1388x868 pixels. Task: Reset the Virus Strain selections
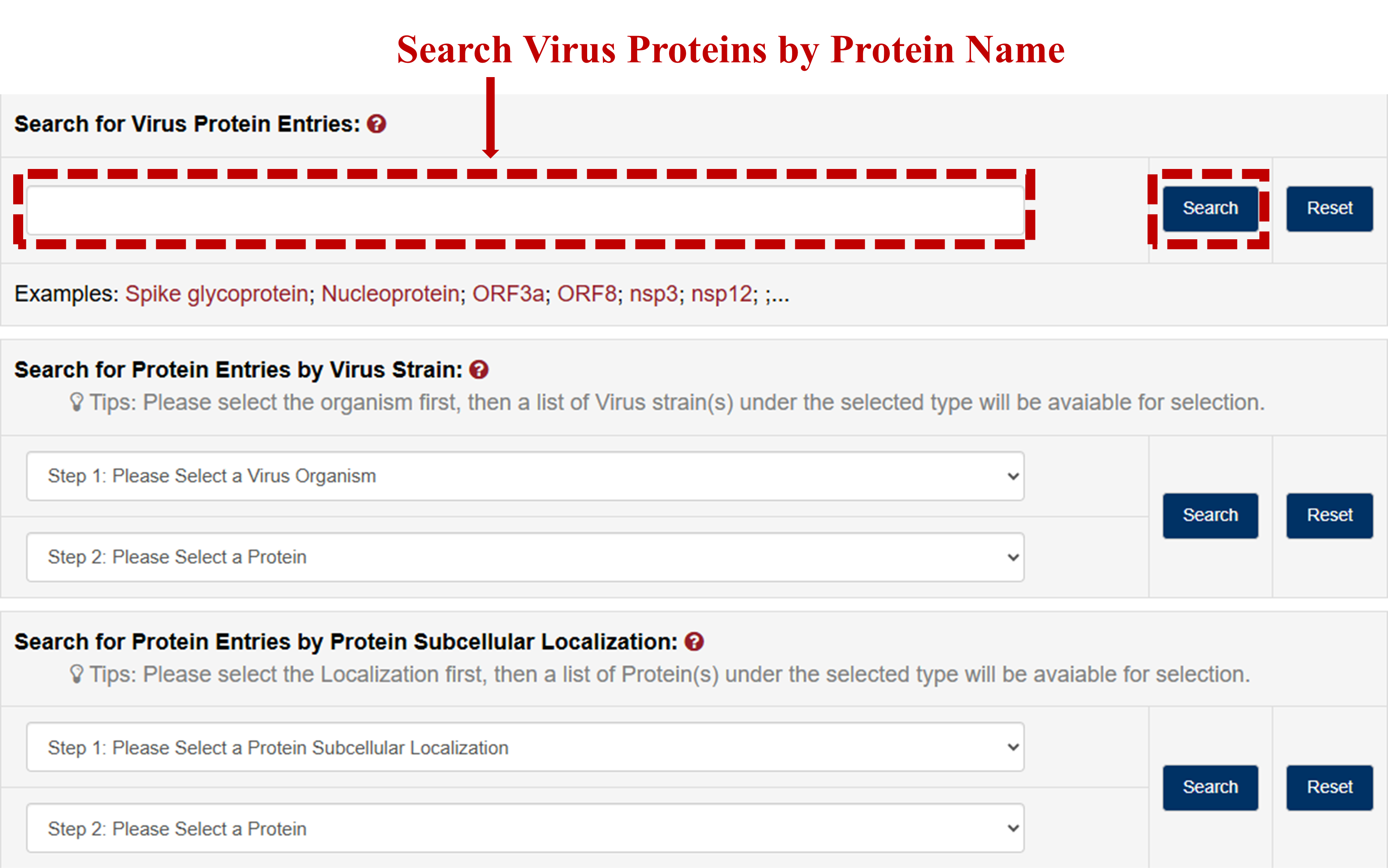1329,516
